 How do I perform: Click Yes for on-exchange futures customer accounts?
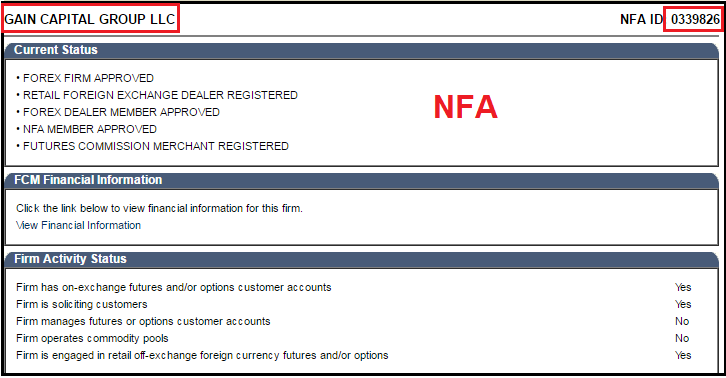pyautogui.click(x=683, y=287)
